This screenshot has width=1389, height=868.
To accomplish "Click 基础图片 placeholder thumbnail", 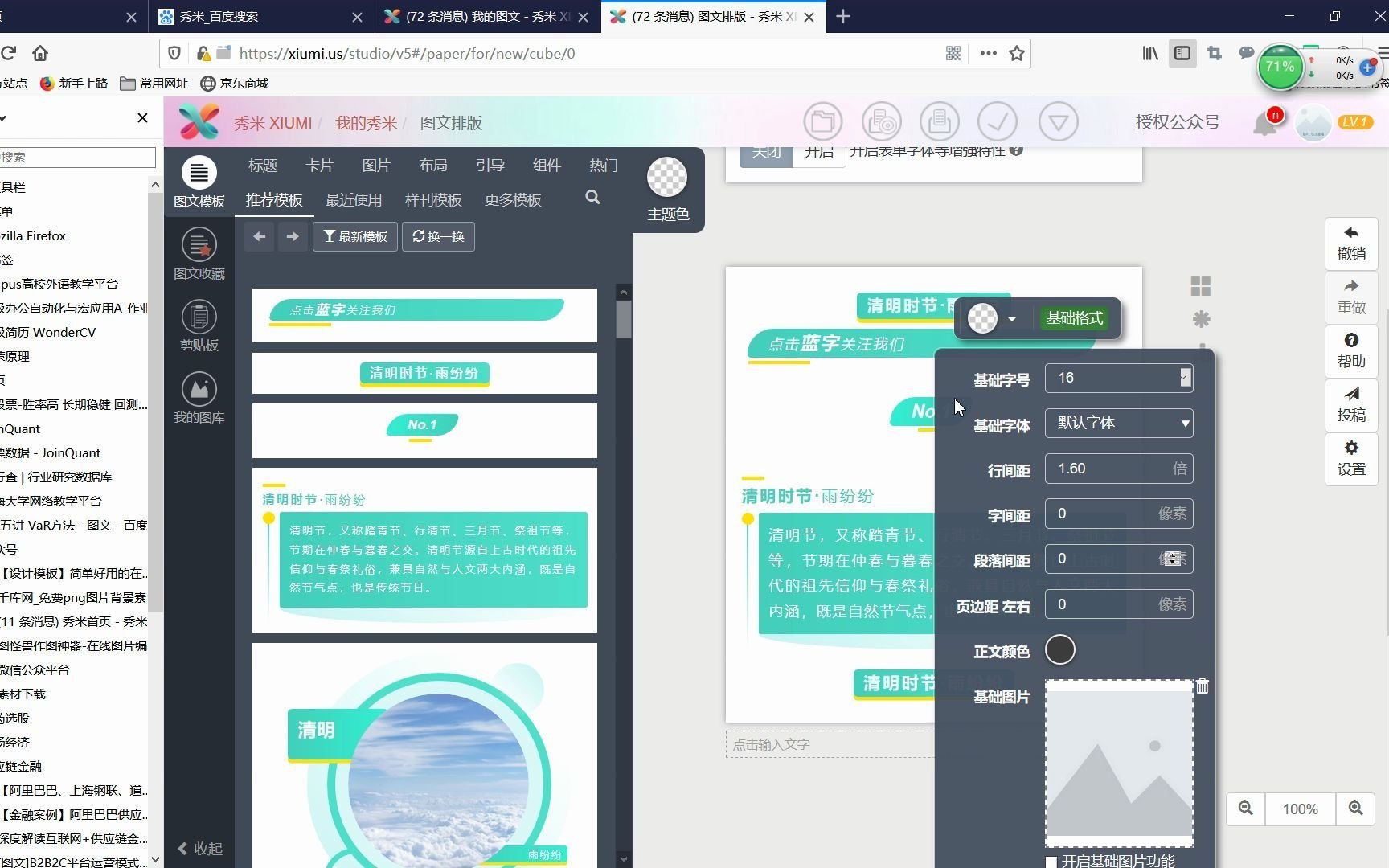I will pos(1119,764).
